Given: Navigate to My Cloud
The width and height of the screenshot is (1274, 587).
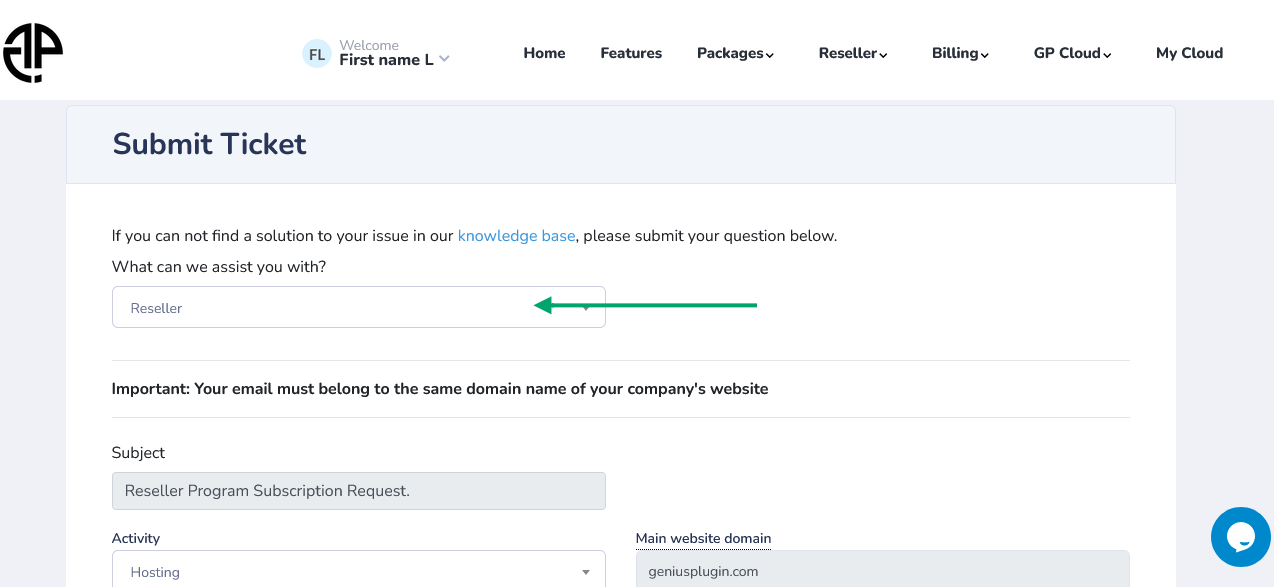Looking at the screenshot, I should pos(1189,53).
